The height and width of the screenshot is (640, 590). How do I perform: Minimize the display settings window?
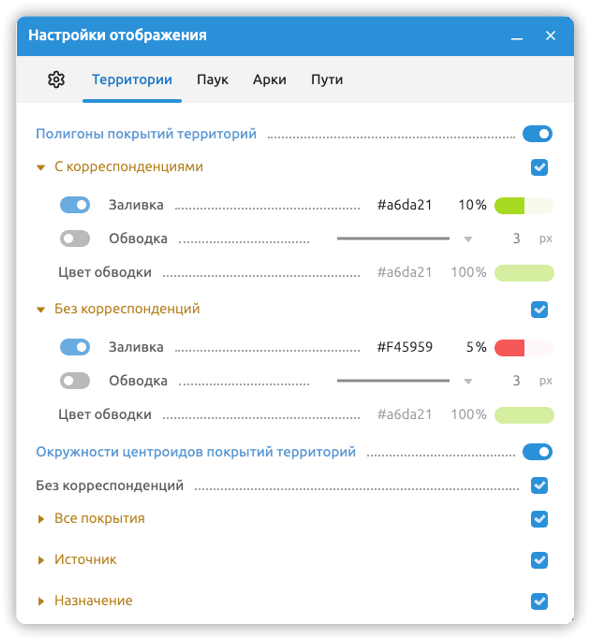pyautogui.click(x=517, y=36)
